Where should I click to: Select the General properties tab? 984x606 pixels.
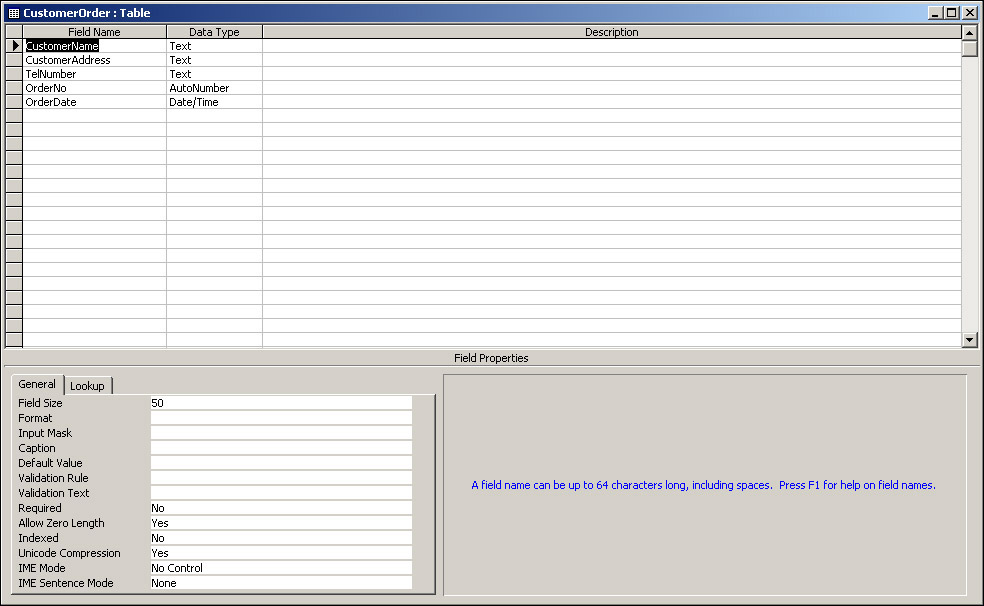(x=37, y=385)
